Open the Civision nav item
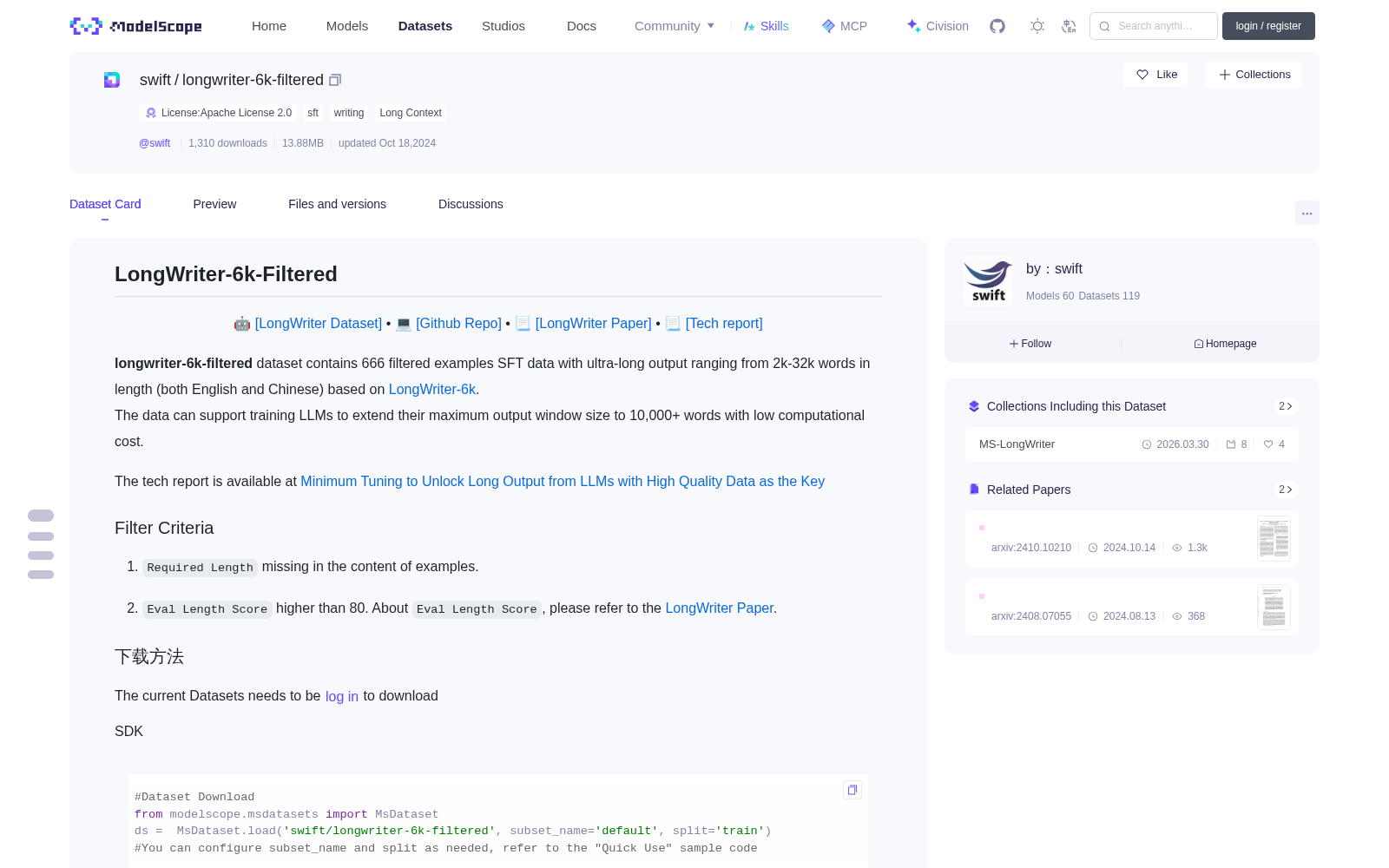Screen dimensions: 1389x868 click(x=938, y=26)
